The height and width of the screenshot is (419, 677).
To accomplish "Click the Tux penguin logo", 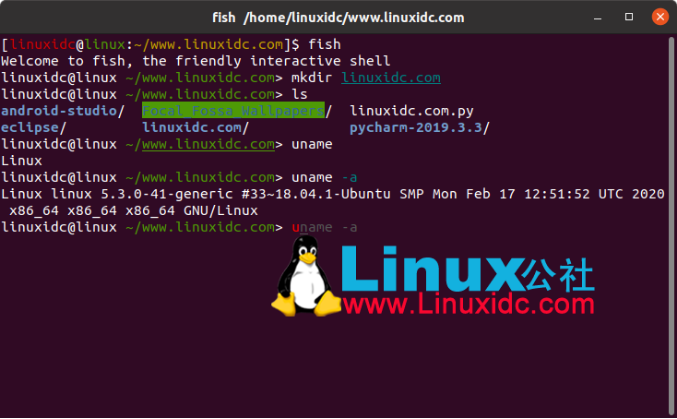I will (x=306, y=276).
